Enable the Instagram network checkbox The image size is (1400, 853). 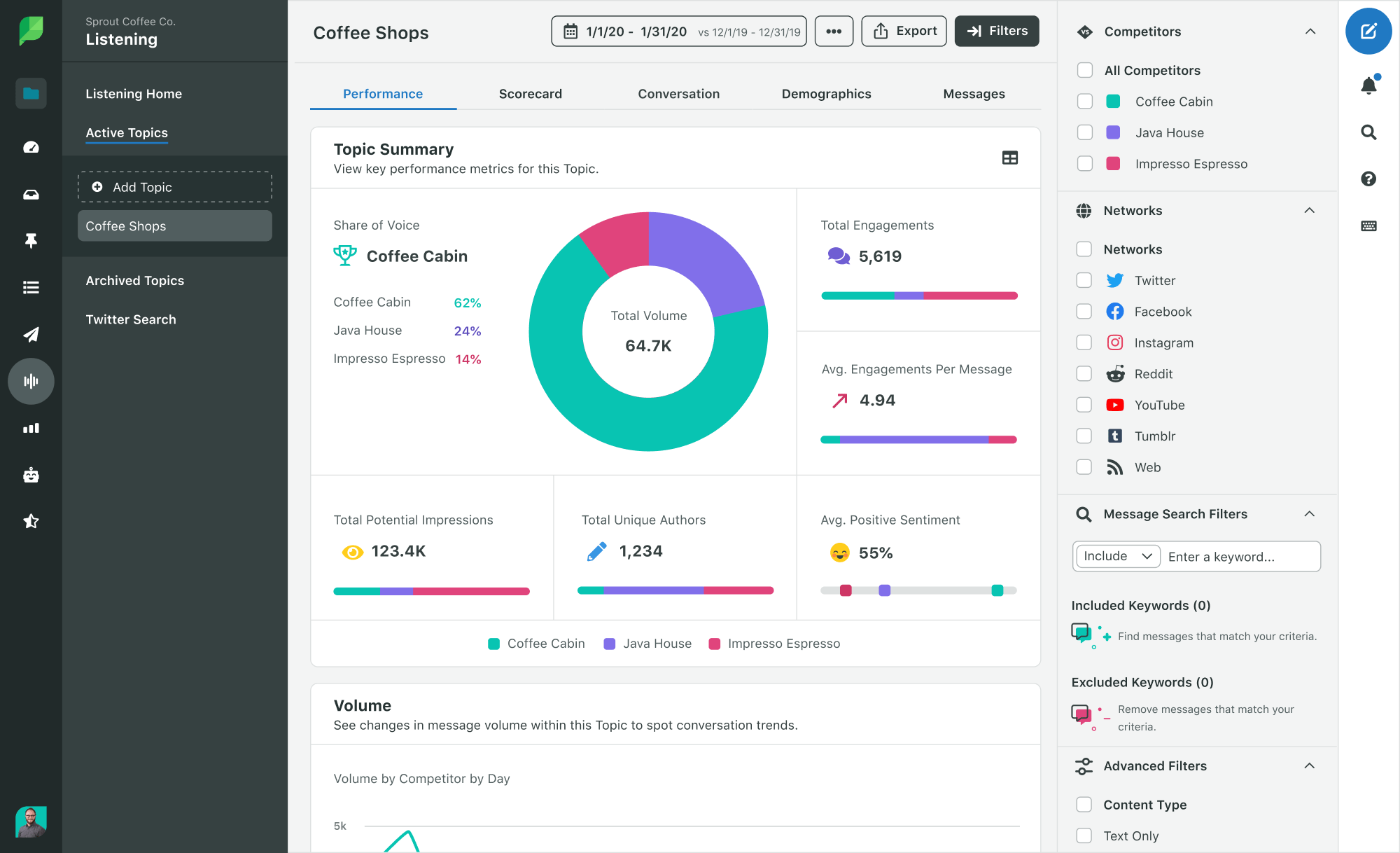[1084, 343]
